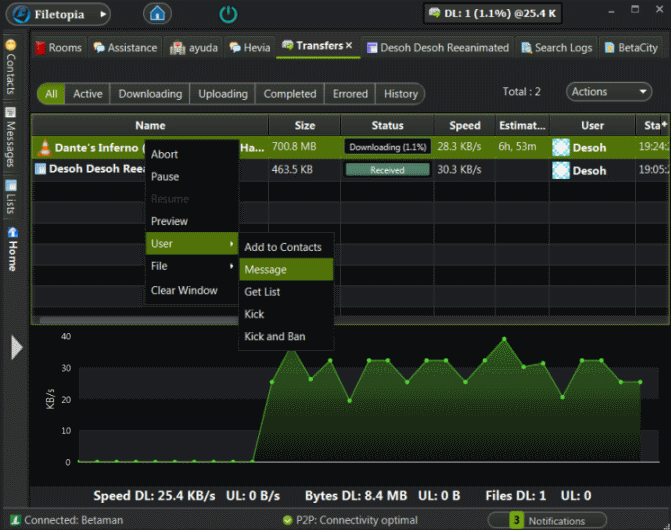The image size is (671, 530).
Task: Open the BetaCity tab
Action: tap(632, 47)
